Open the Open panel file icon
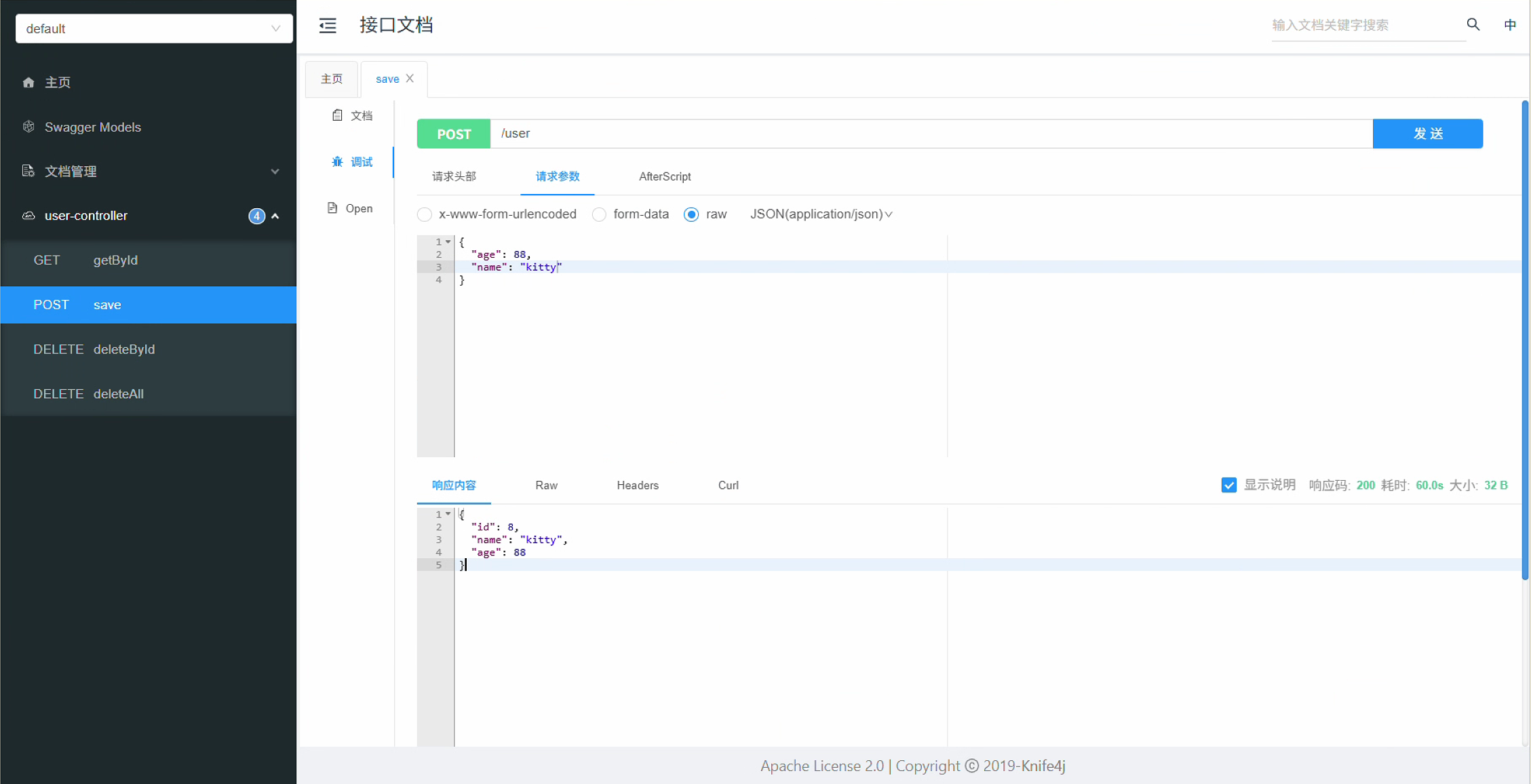The image size is (1531, 784). click(x=332, y=208)
